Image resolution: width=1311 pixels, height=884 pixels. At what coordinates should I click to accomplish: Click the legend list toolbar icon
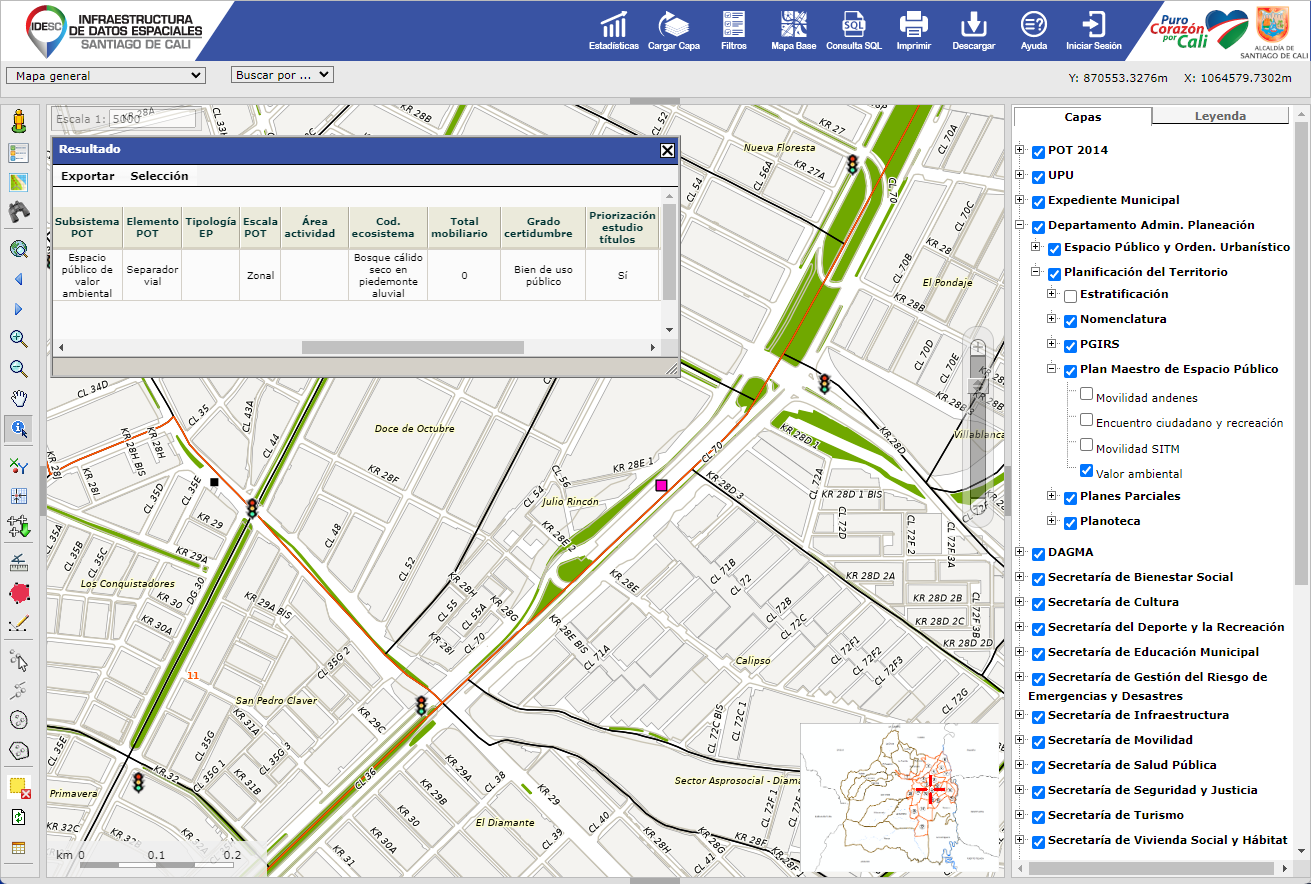point(18,153)
